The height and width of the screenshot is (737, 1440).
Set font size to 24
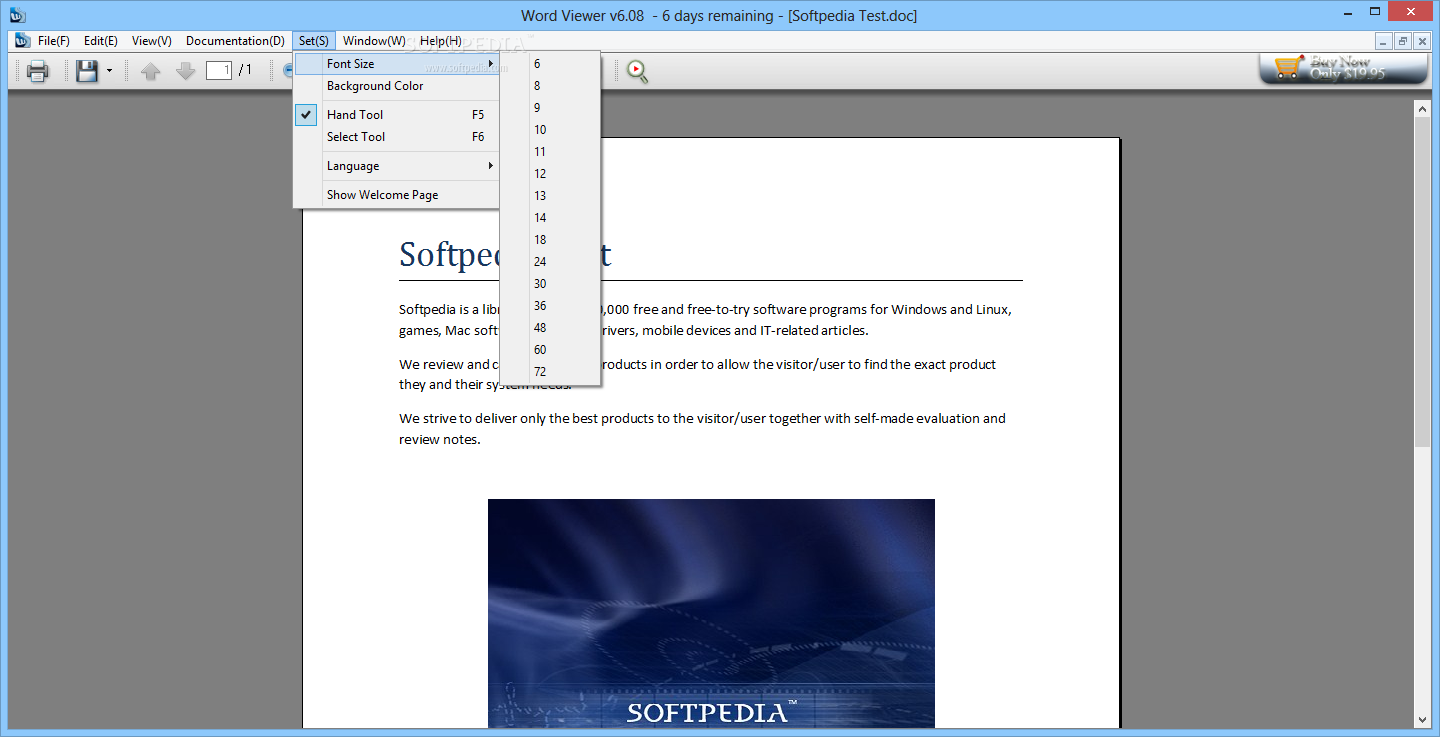(550, 262)
